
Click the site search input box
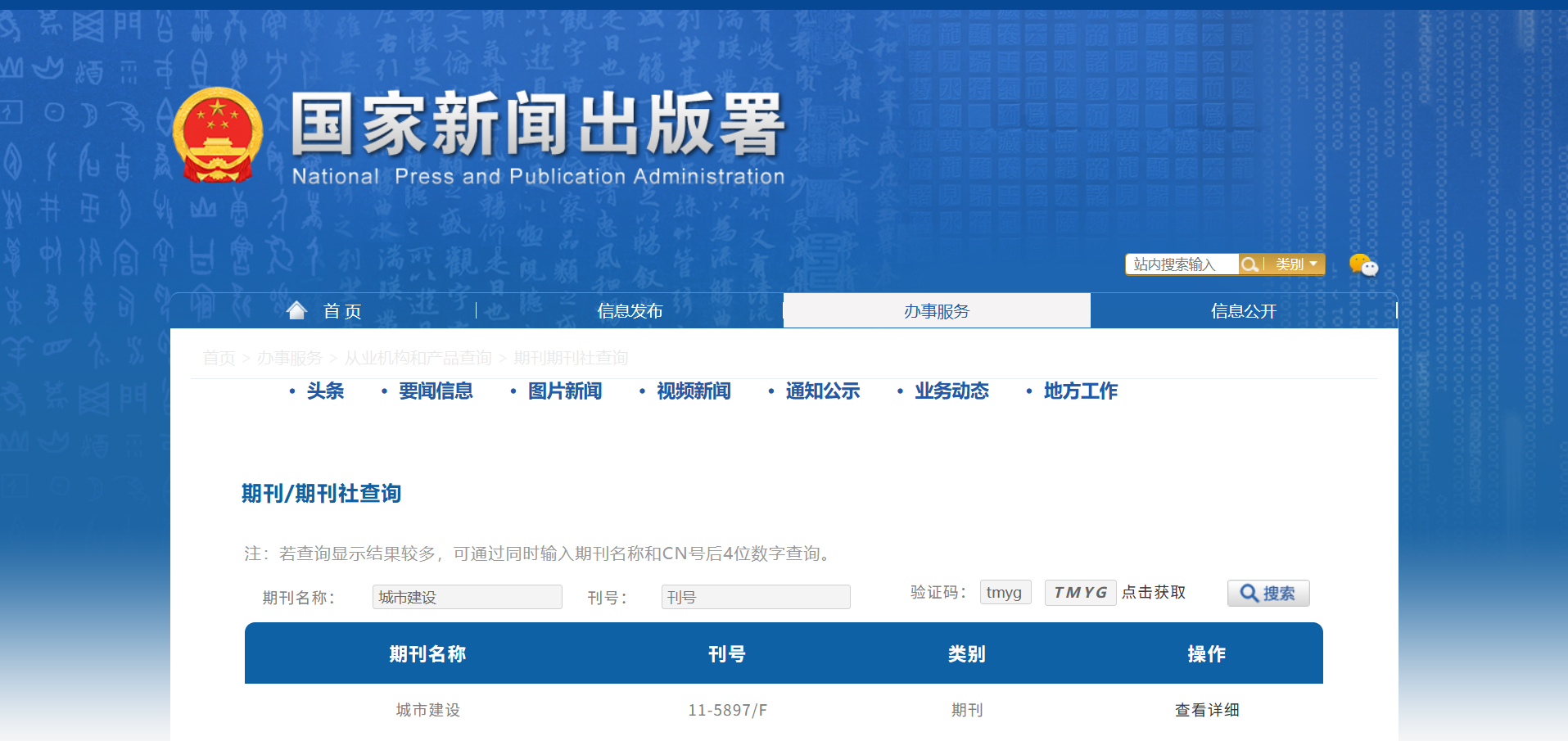[1182, 264]
